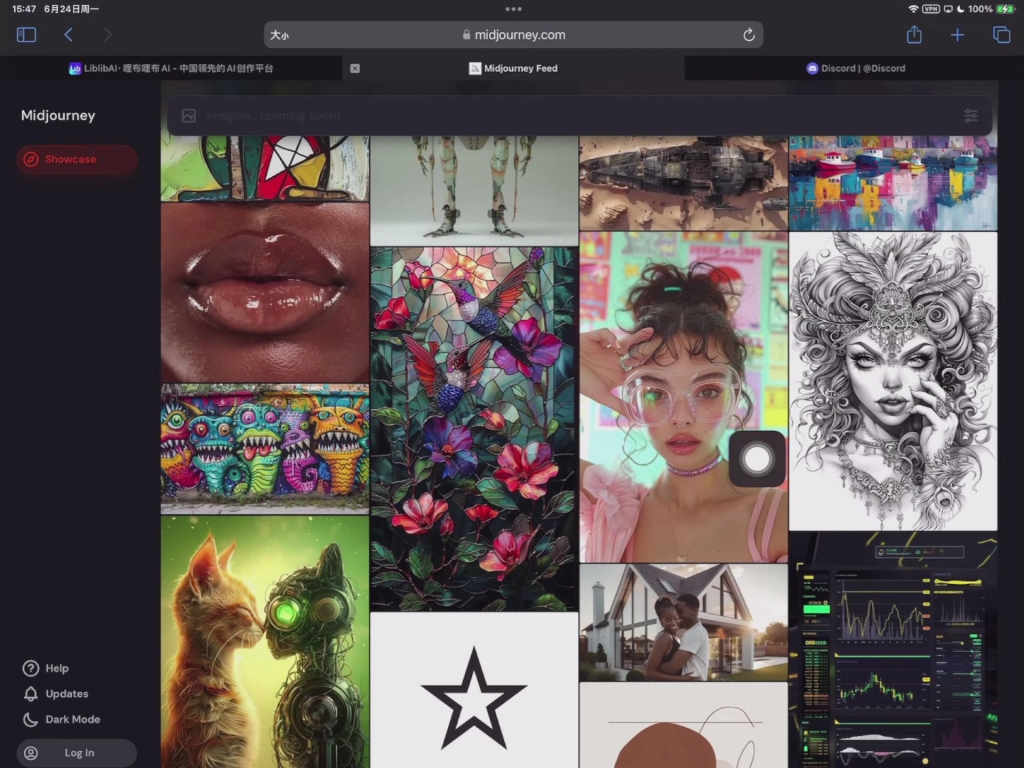
Task: Open the colorful harbor boats painting
Action: tap(893, 183)
